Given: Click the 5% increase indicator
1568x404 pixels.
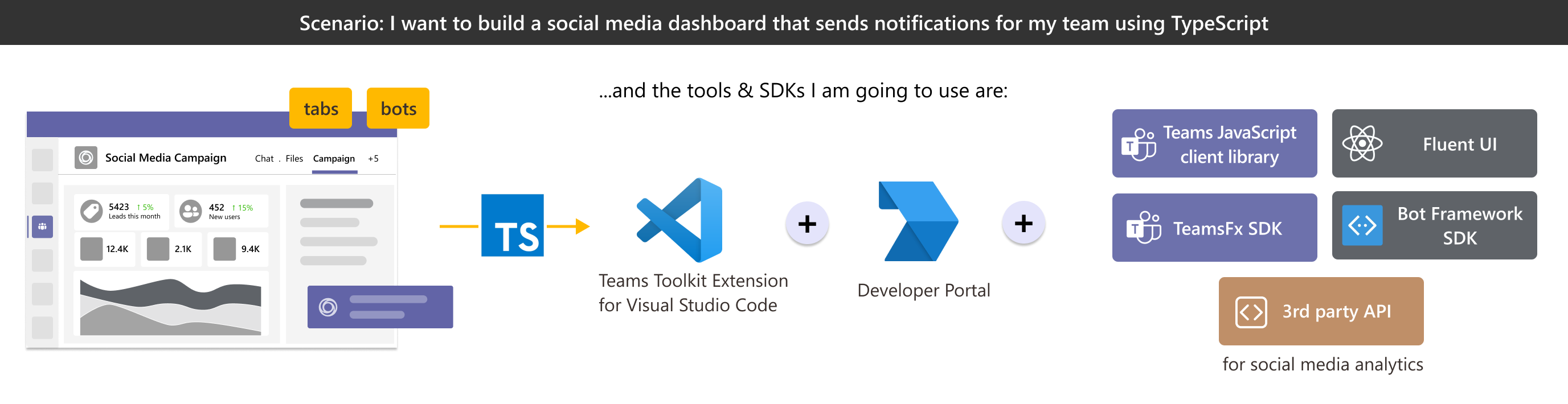Looking at the screenshot, I should 145,208.
